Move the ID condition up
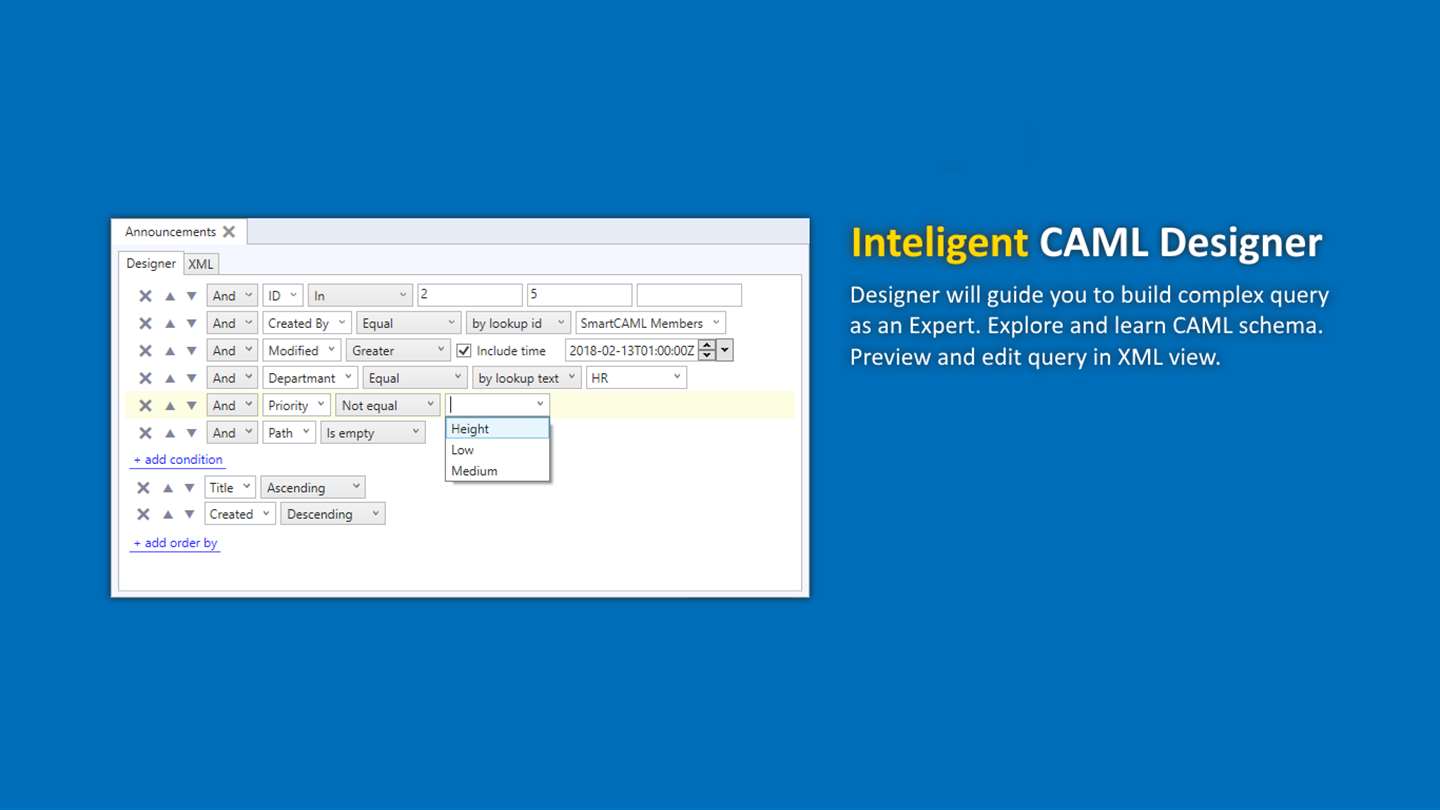 click(x=170, y=296)
